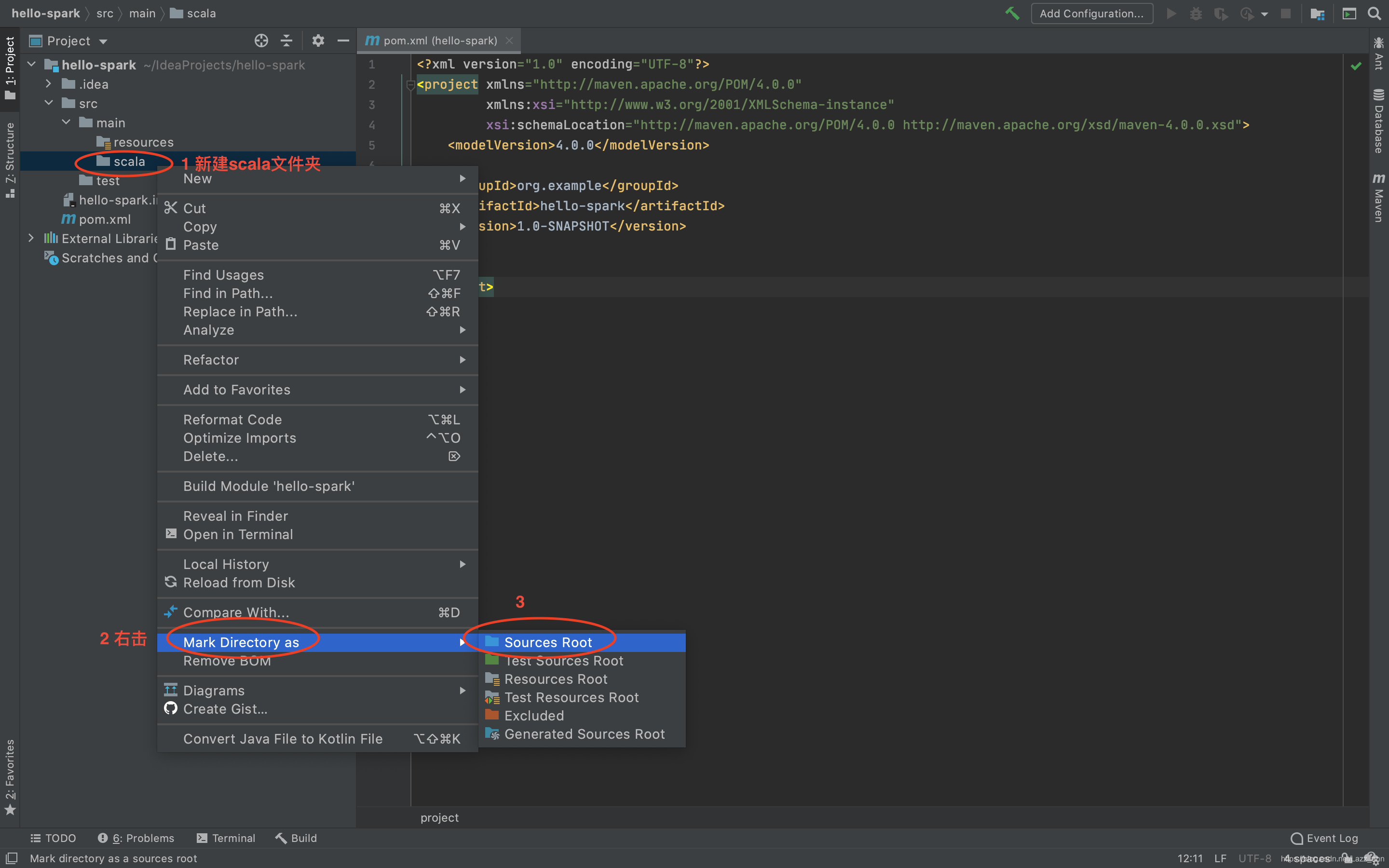Viewport: 1389px width, 868px height.
Task: Click the locate file crosshair icon
Action: click(x=261, y=40)
